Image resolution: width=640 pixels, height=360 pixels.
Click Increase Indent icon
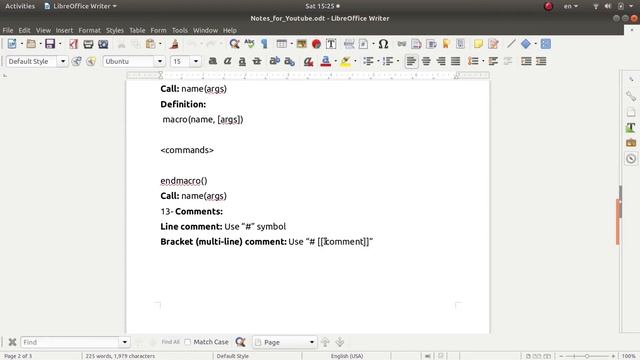tap(526, 61)
